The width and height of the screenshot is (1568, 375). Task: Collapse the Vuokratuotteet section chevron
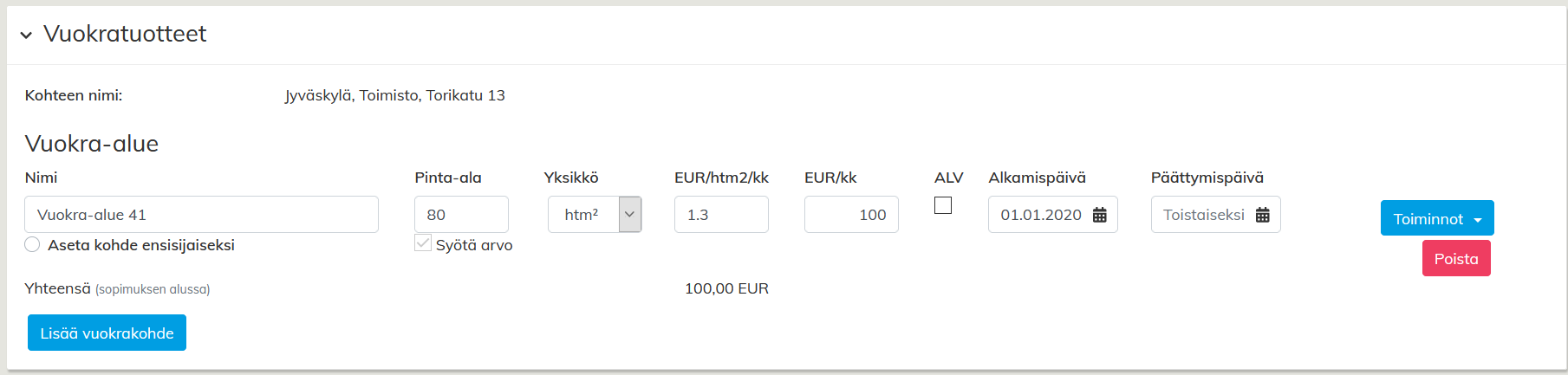[26, 35]
